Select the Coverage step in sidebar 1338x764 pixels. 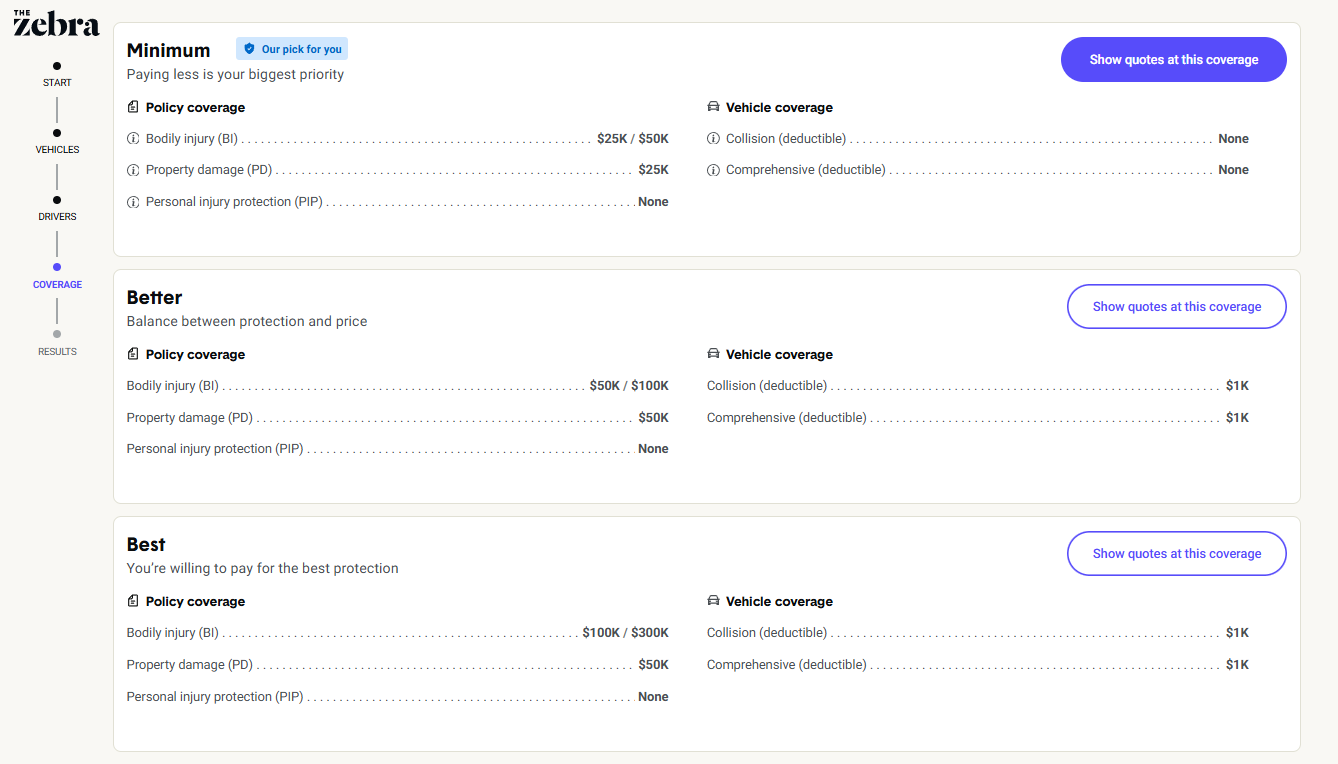(57, 284)
